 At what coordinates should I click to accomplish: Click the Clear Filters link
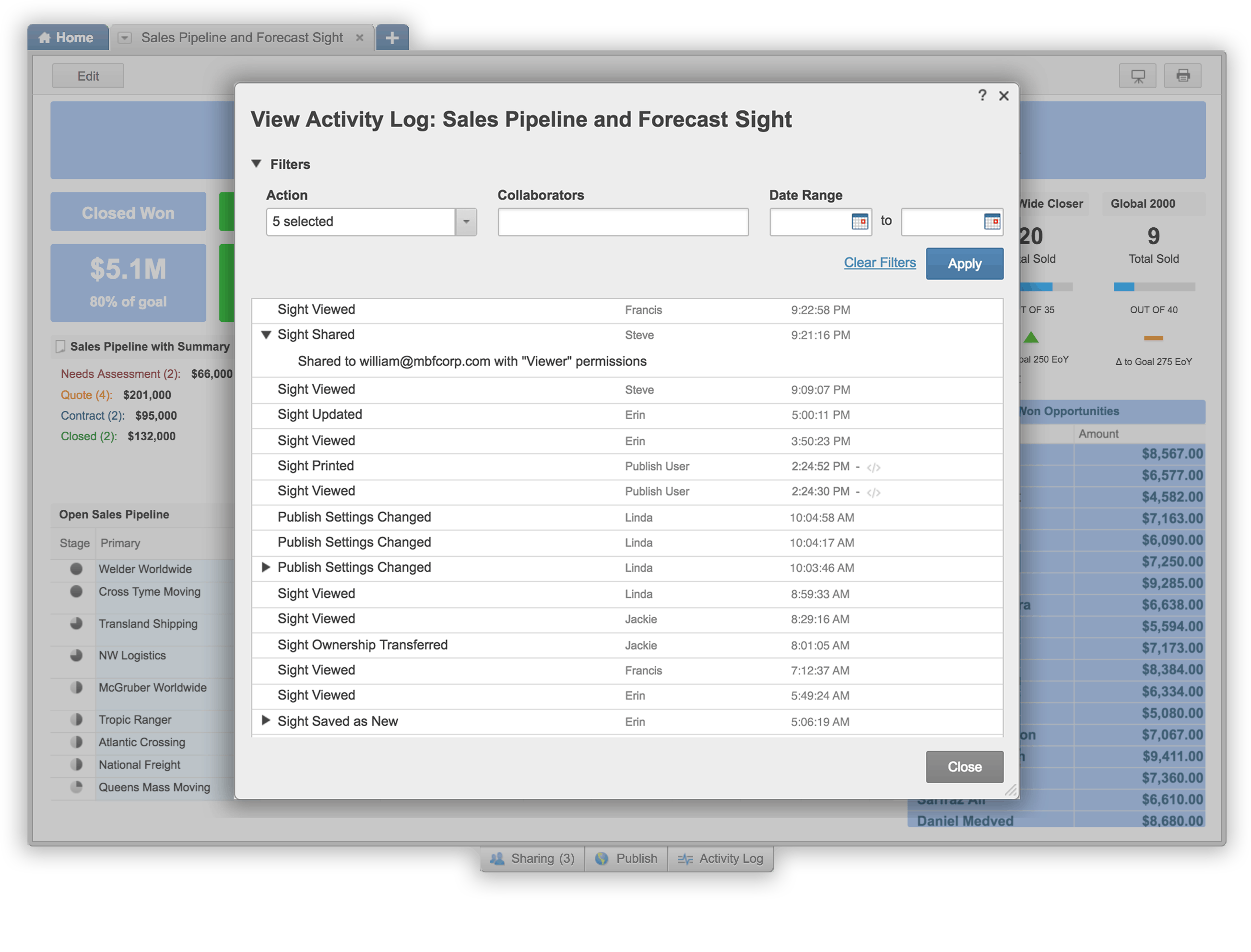(879, 263)
